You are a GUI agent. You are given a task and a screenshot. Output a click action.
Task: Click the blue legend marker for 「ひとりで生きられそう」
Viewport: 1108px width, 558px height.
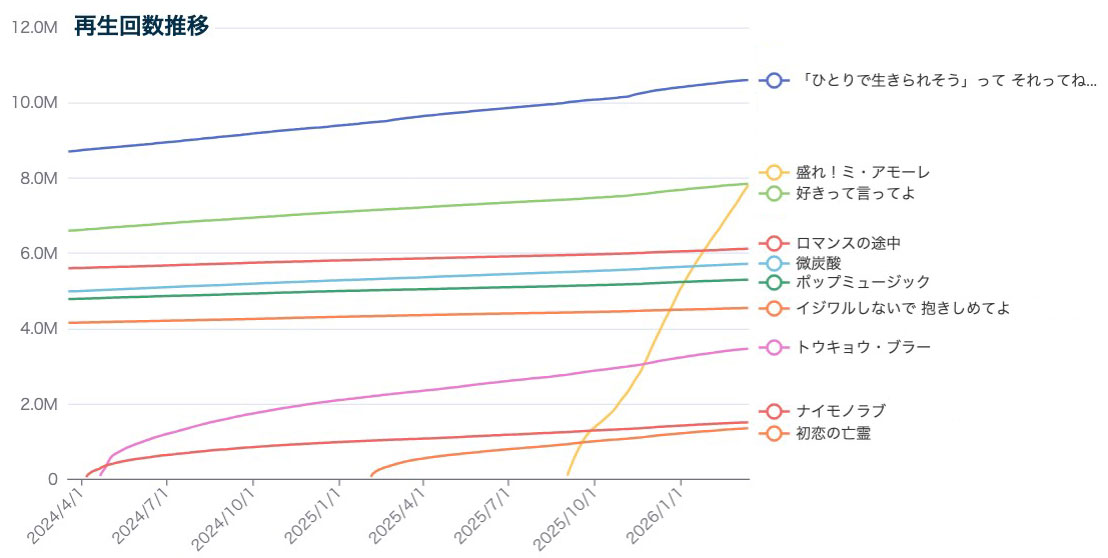pyautogui.click(x=773, y=81)
